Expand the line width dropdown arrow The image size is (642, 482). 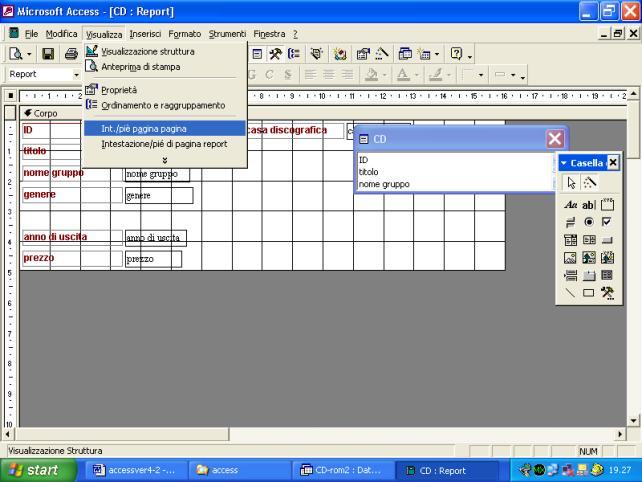[x=481, y=75]
